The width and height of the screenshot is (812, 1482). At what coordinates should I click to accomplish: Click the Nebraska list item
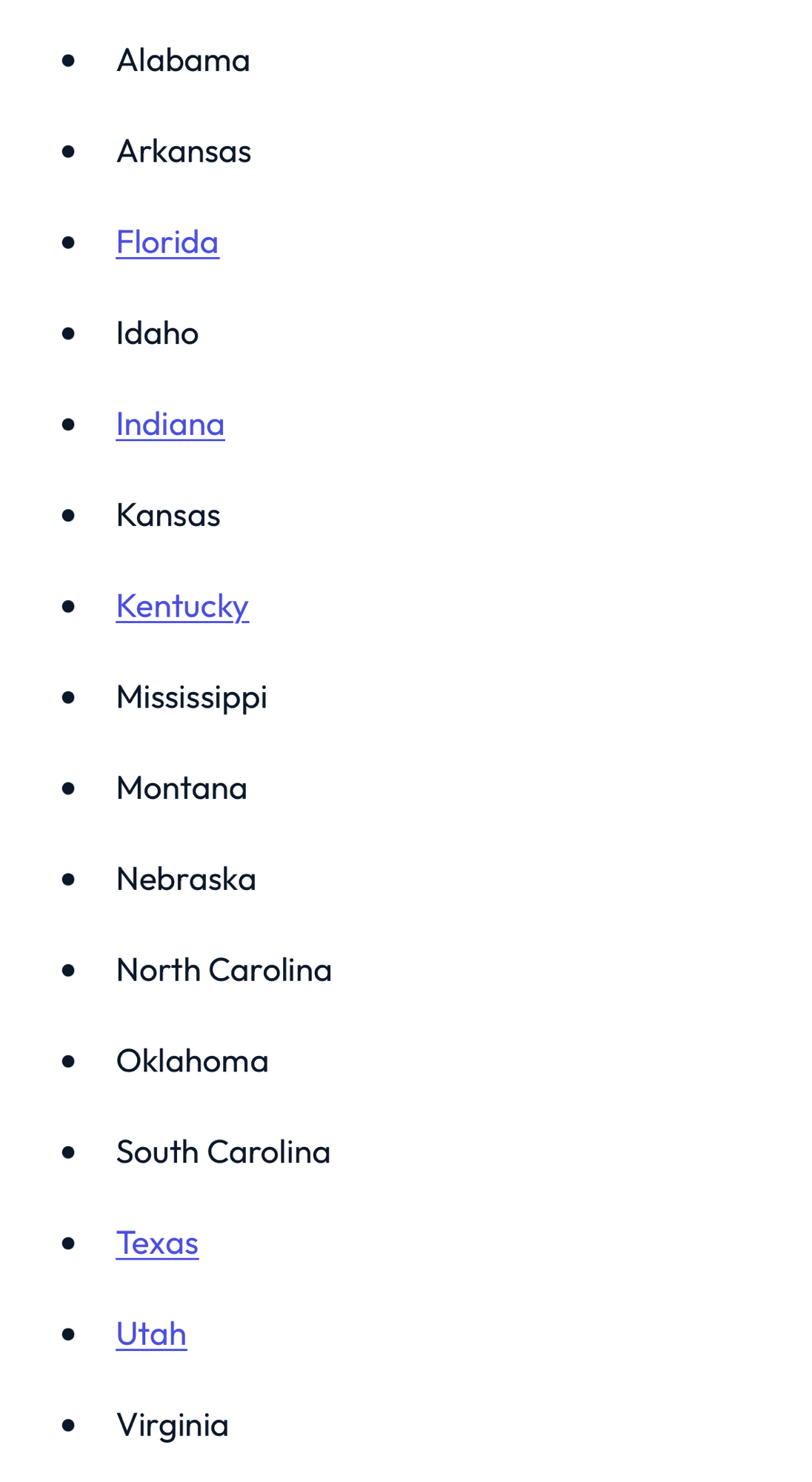tap(186, 879)
